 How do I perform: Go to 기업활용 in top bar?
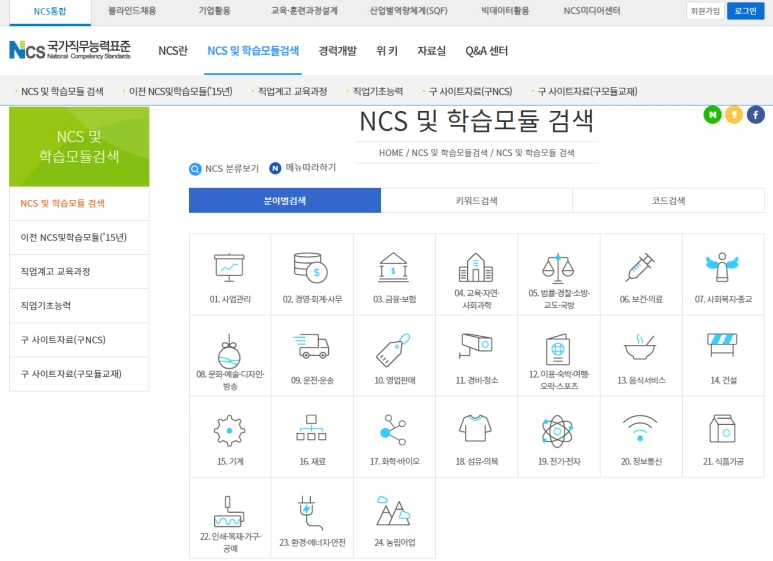click(214, 11)
